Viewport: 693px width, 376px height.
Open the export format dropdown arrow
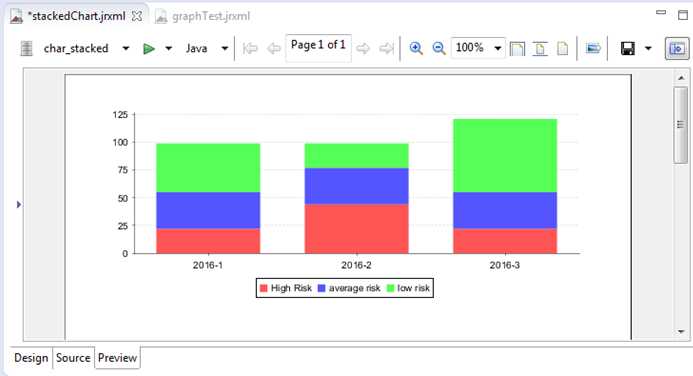[648, 48]
